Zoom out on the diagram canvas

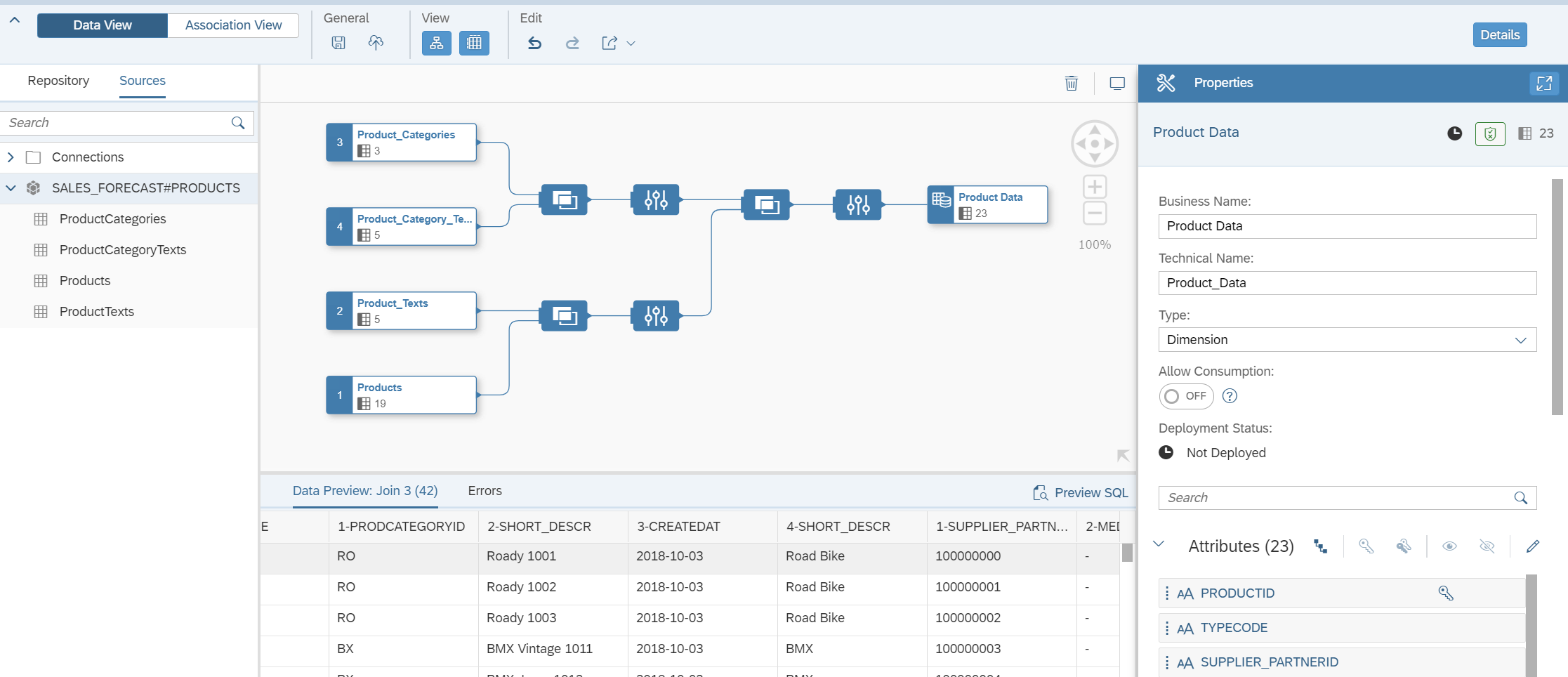1094,213
